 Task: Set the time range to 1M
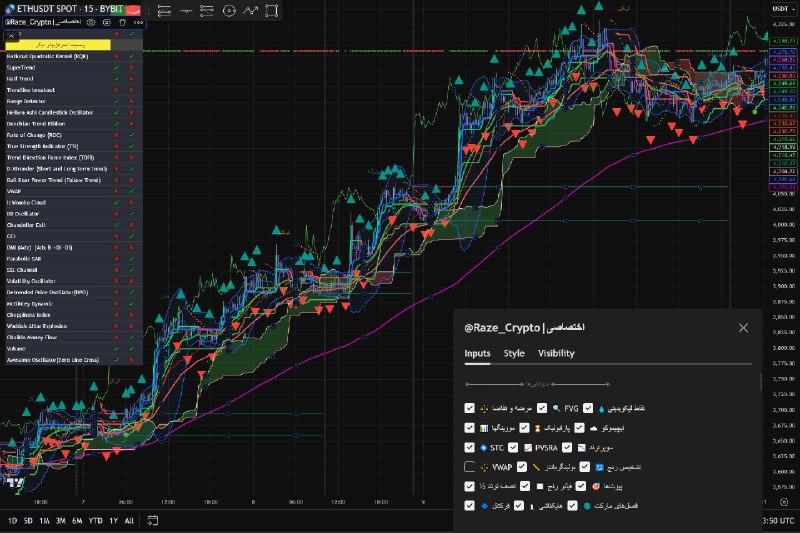pyautogui.click(x=45, y=520)
